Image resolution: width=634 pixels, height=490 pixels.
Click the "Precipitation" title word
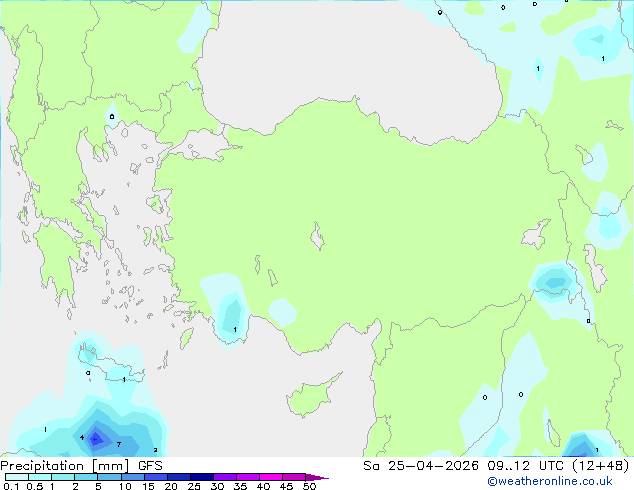pyautogui.click(x=42, y=466)
